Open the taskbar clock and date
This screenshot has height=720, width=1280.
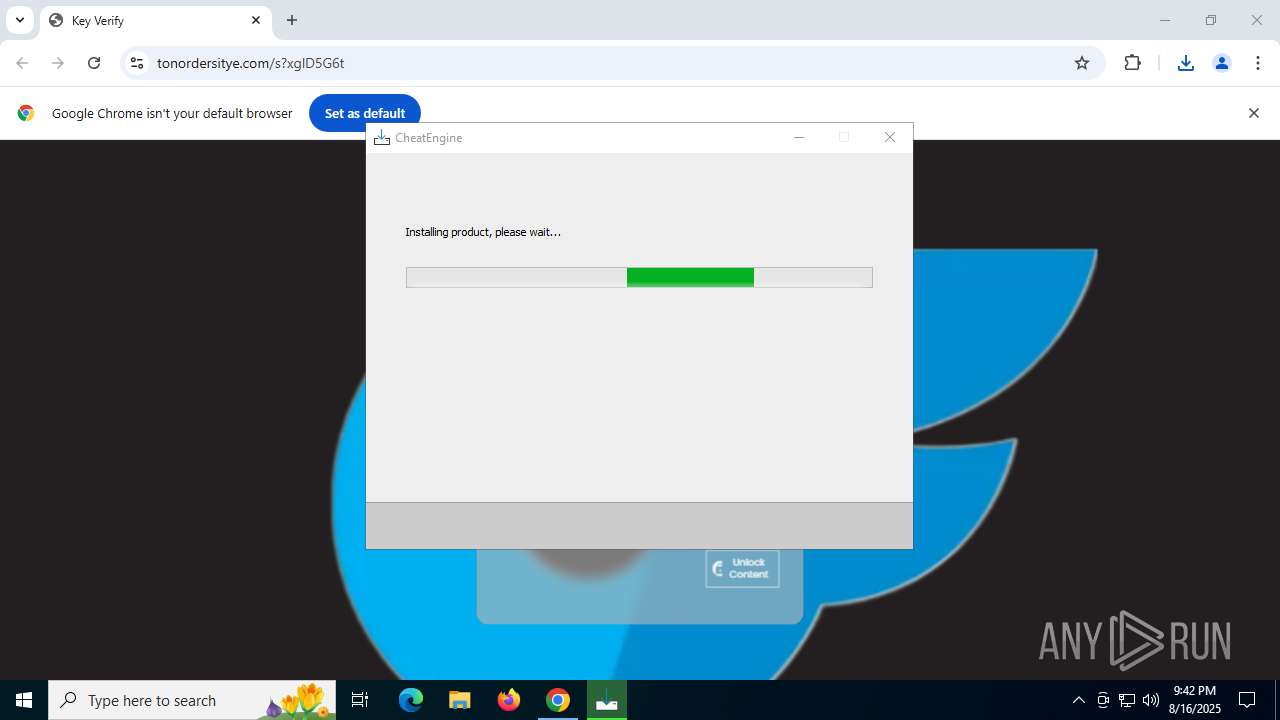[x=1195, y=700]
